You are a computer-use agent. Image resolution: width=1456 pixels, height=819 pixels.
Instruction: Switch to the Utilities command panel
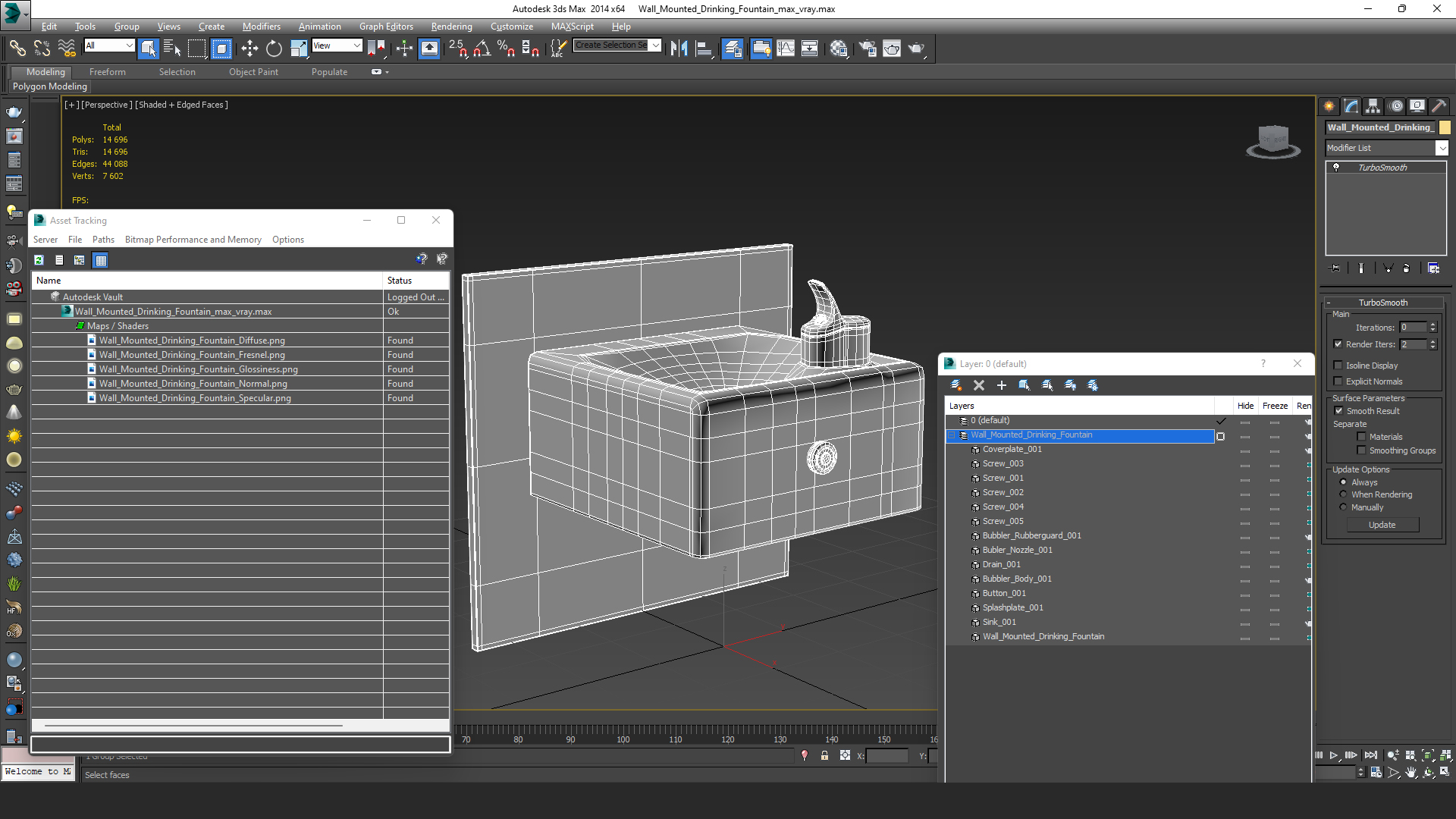(1439, 106)
